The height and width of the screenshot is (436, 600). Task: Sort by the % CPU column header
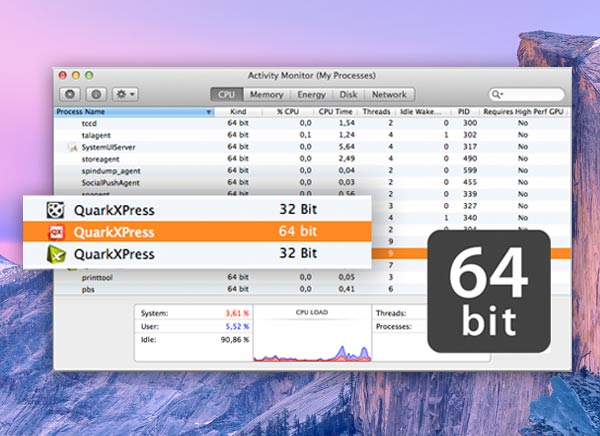[288, 112]
